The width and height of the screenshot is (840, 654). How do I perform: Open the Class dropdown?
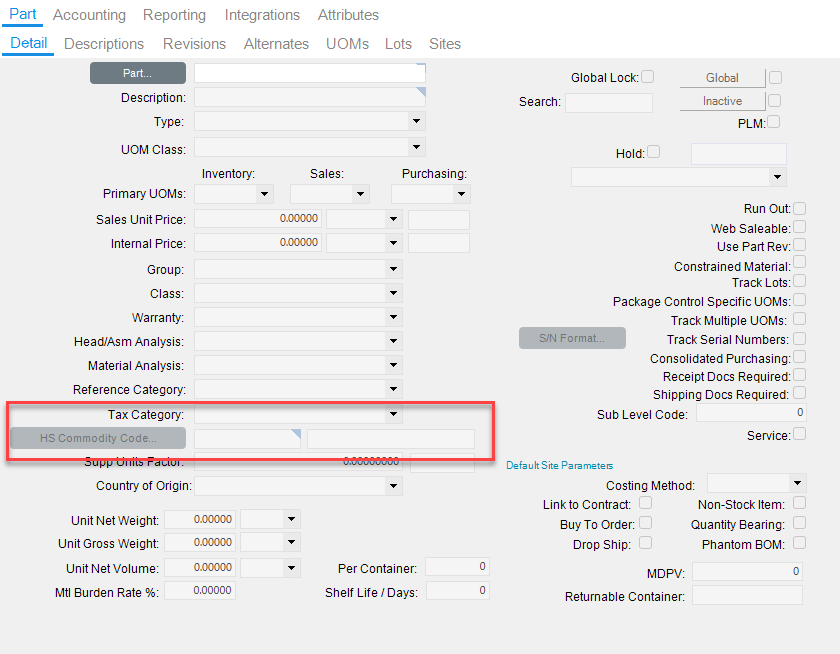click(393, 293)
